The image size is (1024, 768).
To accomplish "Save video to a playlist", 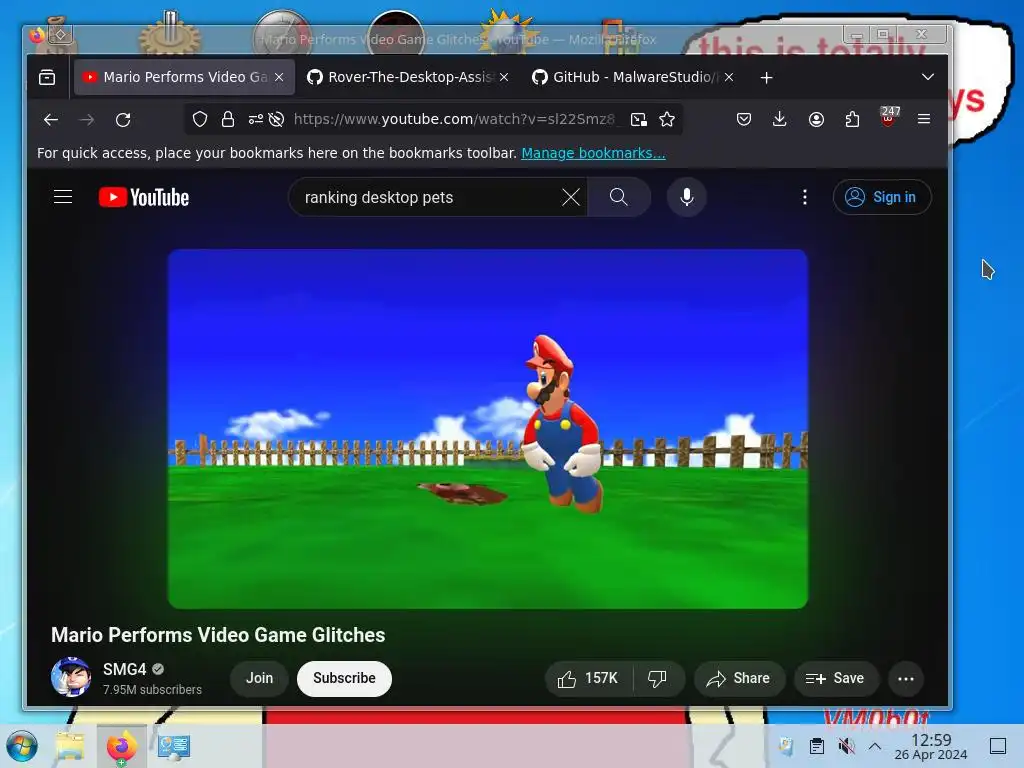I will click(x=835, y=679).
